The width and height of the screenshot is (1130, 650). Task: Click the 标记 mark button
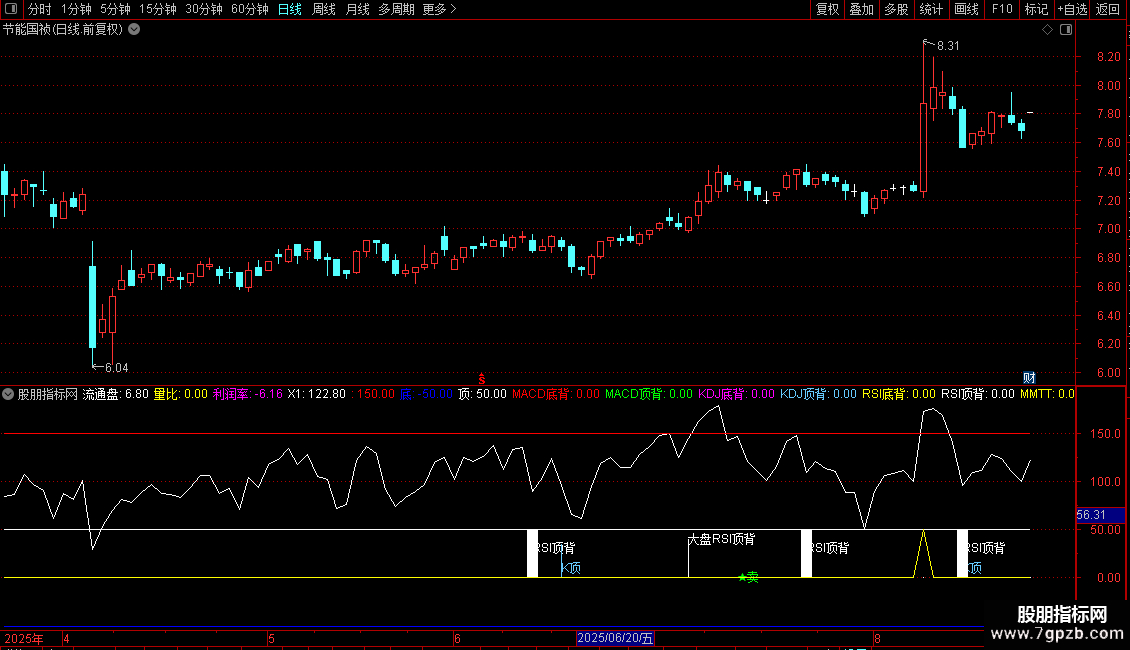pyautogui.click(x=1036, y=9)
